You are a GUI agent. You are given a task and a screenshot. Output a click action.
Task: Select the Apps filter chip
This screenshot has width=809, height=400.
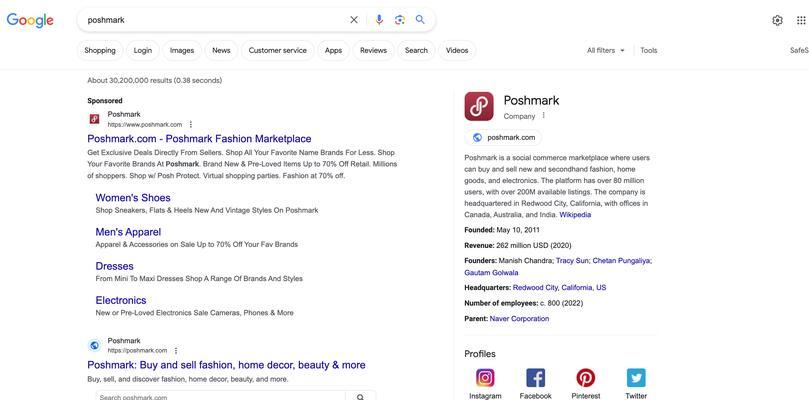[x=333, y=51]
